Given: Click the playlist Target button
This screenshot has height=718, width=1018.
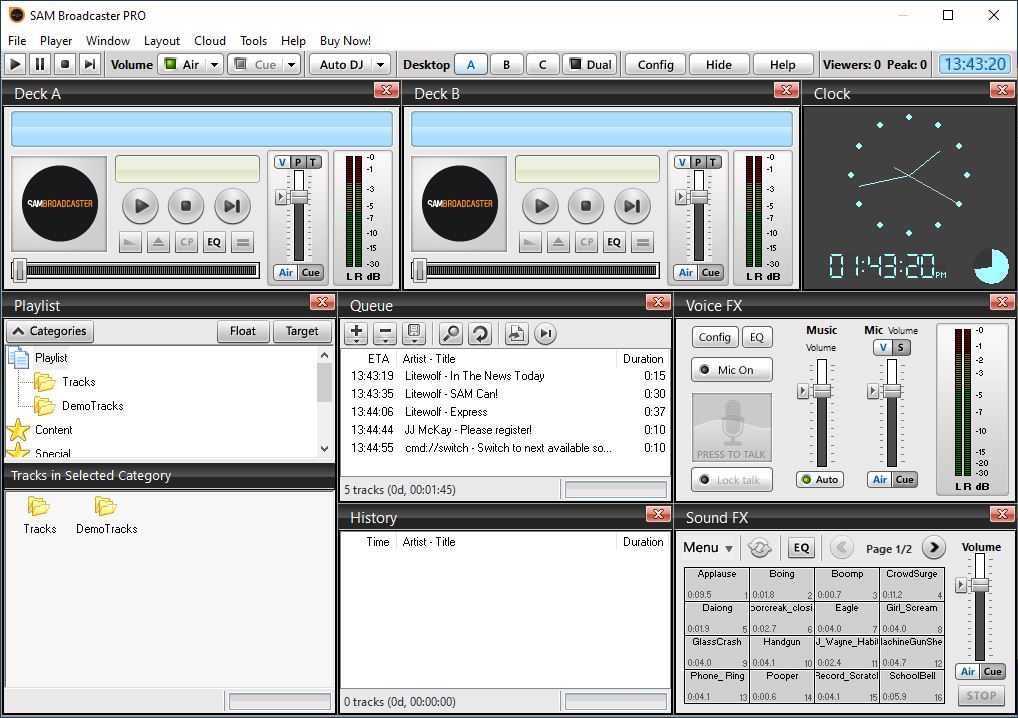Looking at the screenshot, I should (x=302, y=331).
